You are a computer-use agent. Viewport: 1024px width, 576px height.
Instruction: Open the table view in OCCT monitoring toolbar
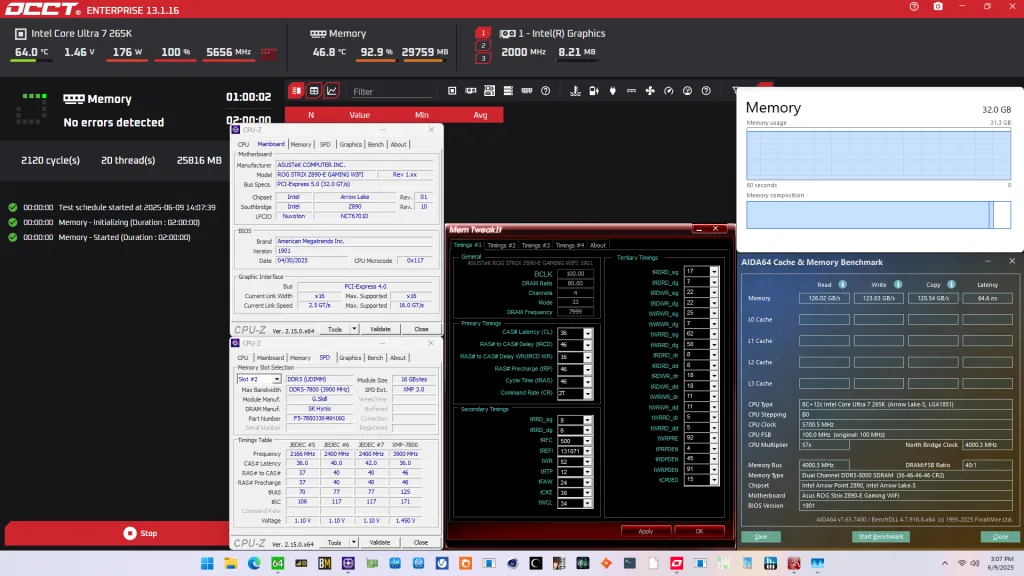tap(313, 90)
